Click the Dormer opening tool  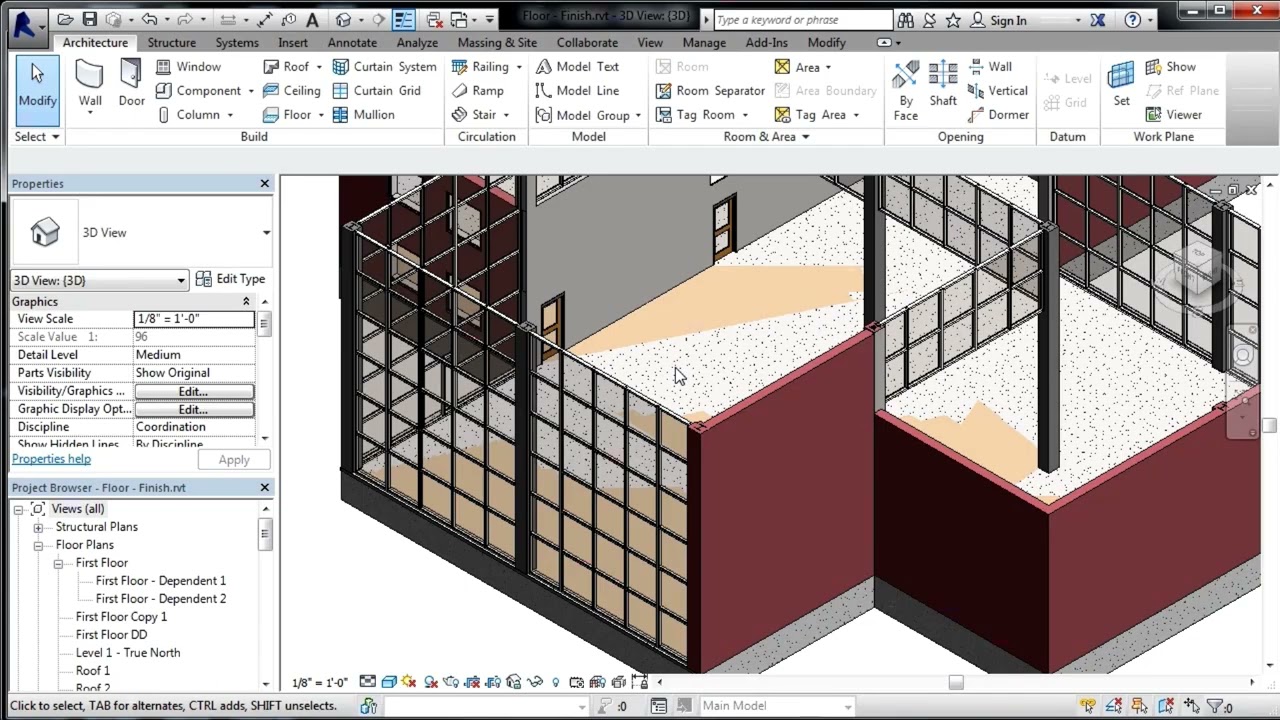pos(998,115)
